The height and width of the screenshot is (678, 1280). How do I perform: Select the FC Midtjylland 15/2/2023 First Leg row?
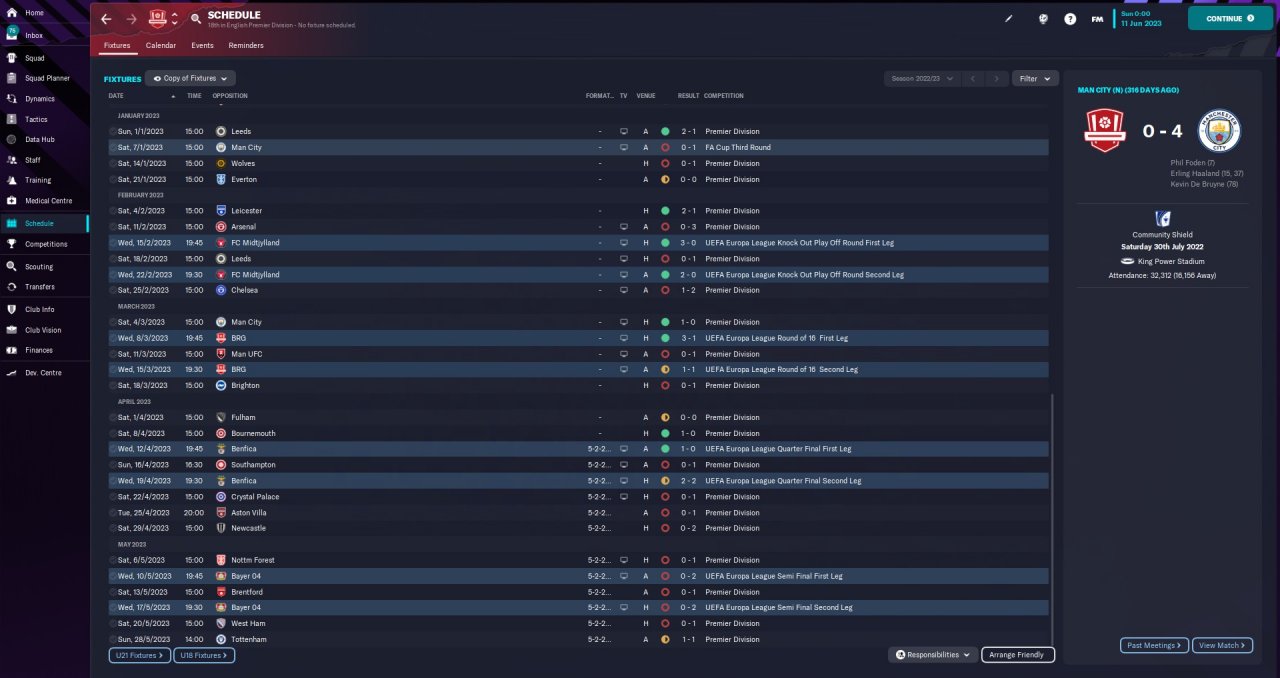578,242
